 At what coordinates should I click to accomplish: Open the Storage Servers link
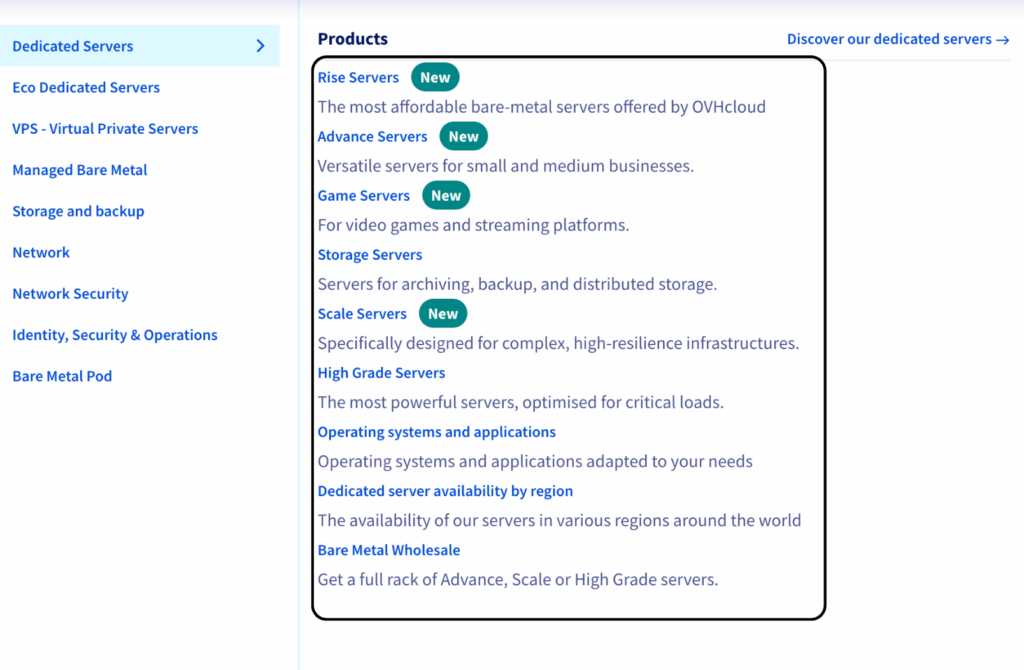coord(370,254)
